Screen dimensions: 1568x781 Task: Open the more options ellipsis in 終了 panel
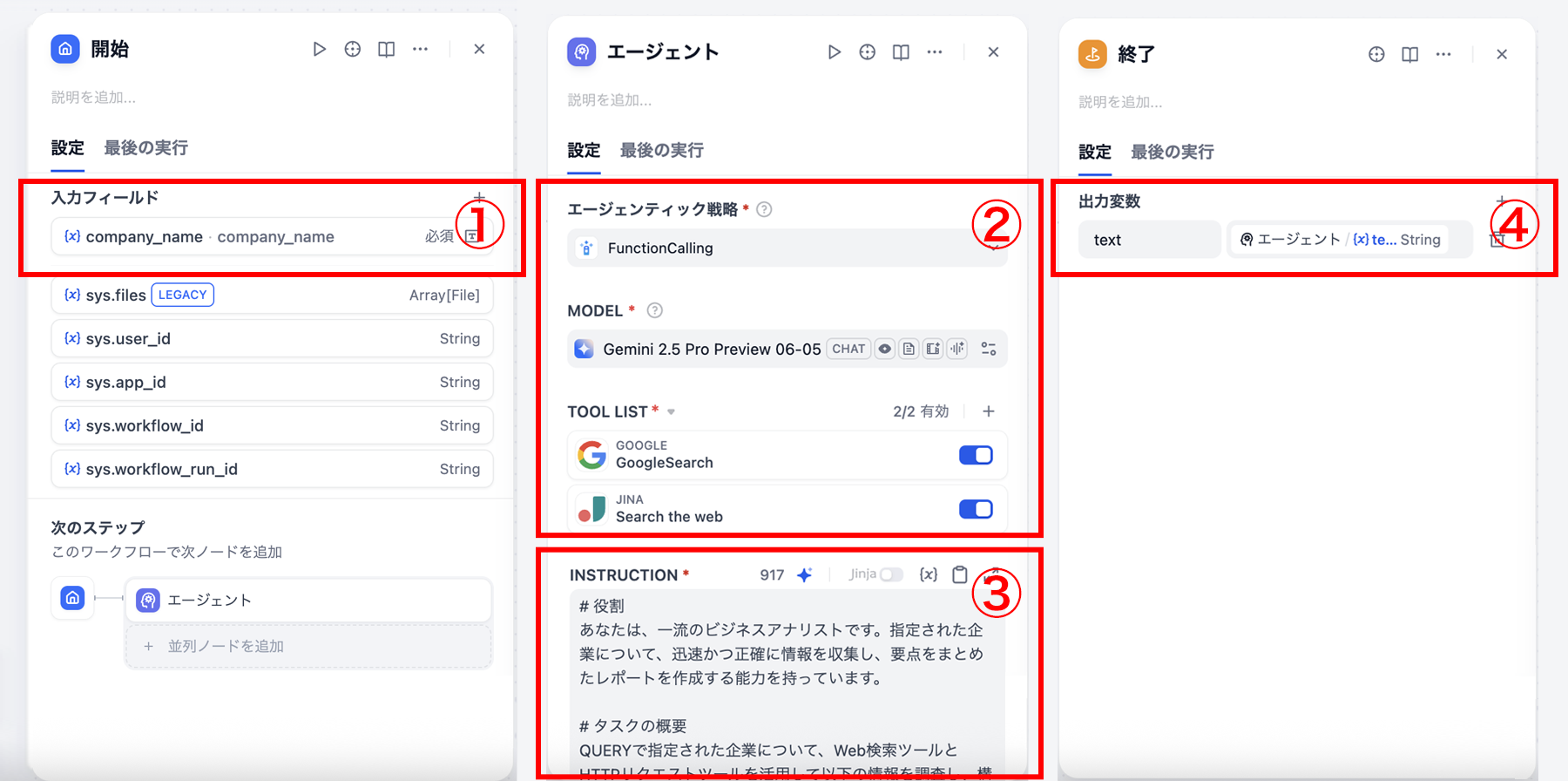pos(1443,54)
